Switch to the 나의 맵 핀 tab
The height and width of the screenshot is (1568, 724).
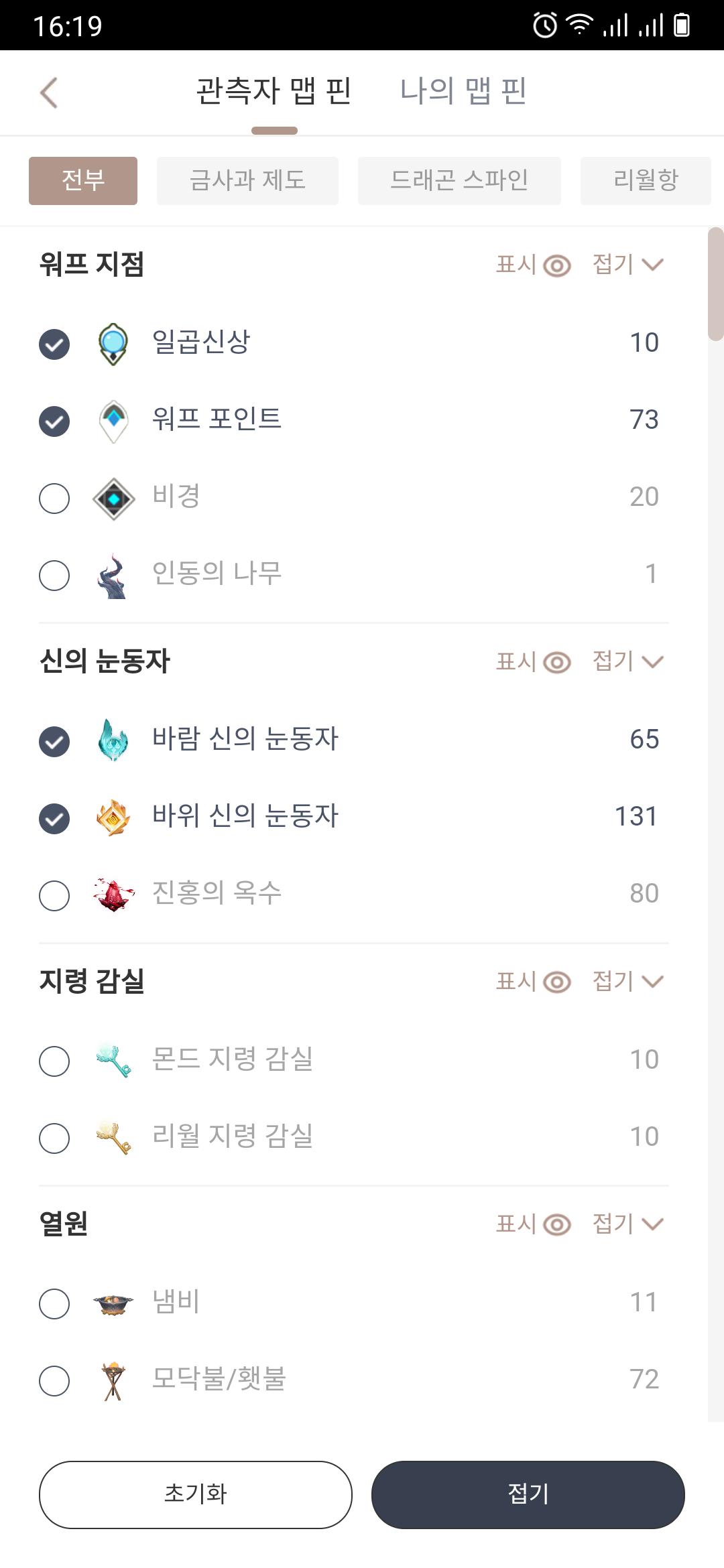[463, 91]
